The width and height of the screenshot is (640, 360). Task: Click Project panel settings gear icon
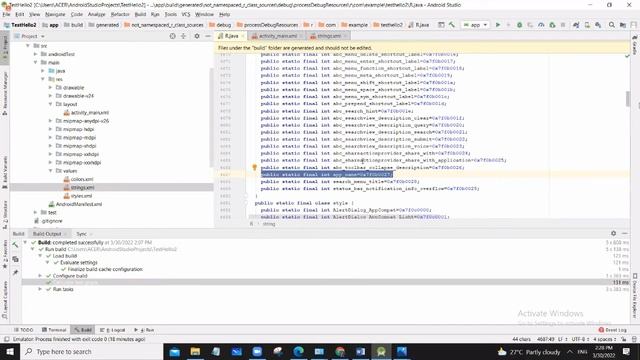tap(197, 36)
